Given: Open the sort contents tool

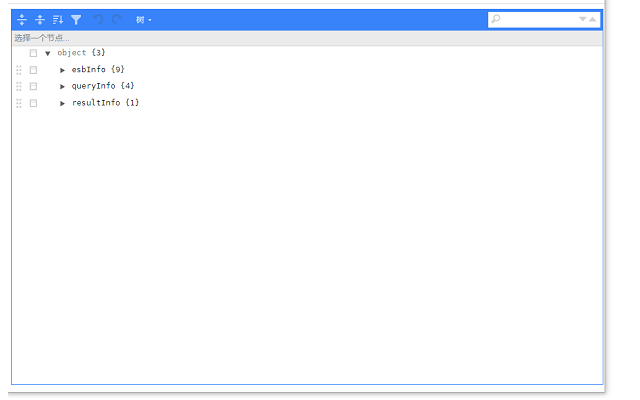Looking at the screenshot, I should pyautogui.click(x=58, y=20).
